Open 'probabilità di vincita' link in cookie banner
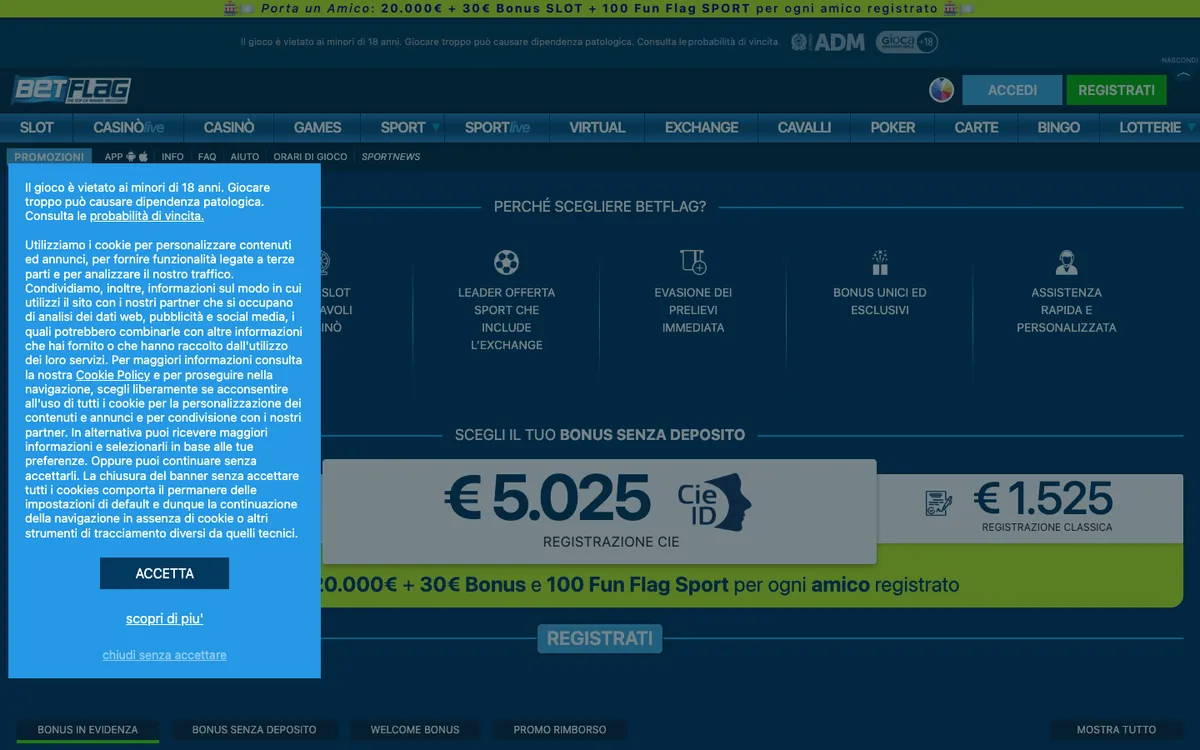 (x=147, y=216)
